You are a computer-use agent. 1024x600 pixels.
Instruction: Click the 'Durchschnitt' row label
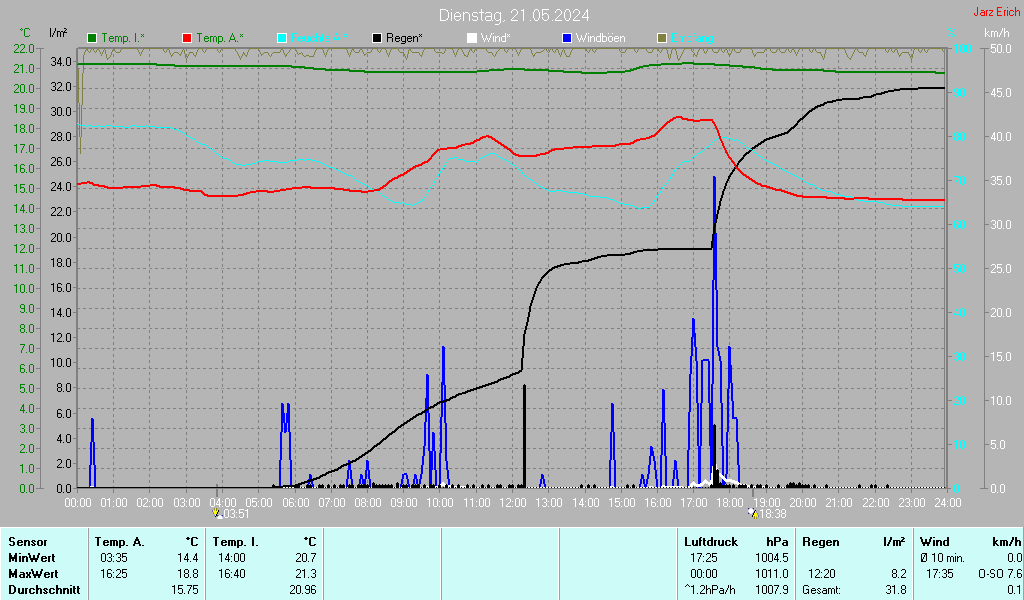click(x=44, y=590)
